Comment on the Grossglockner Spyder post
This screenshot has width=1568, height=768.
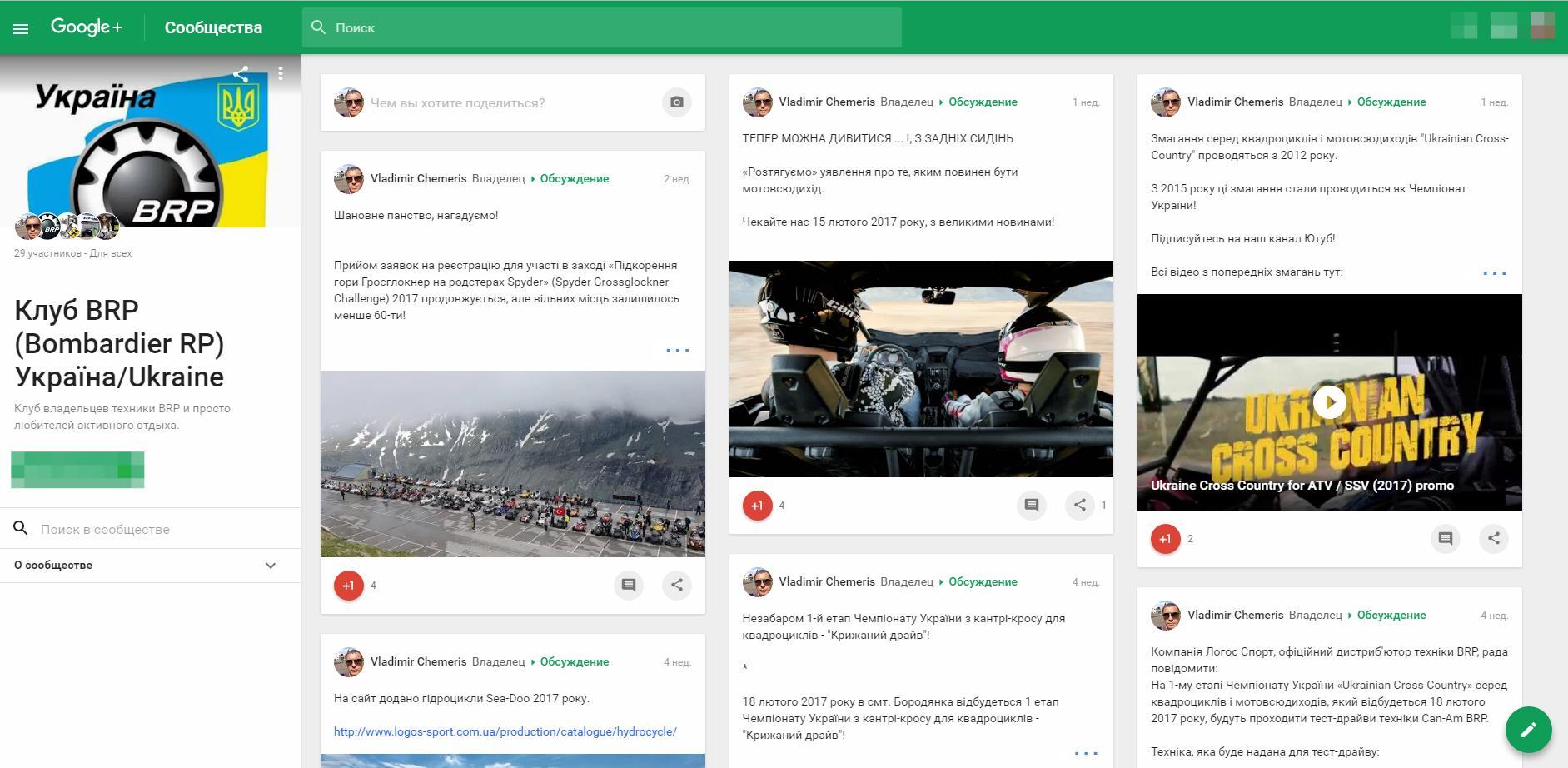(629, 586)
